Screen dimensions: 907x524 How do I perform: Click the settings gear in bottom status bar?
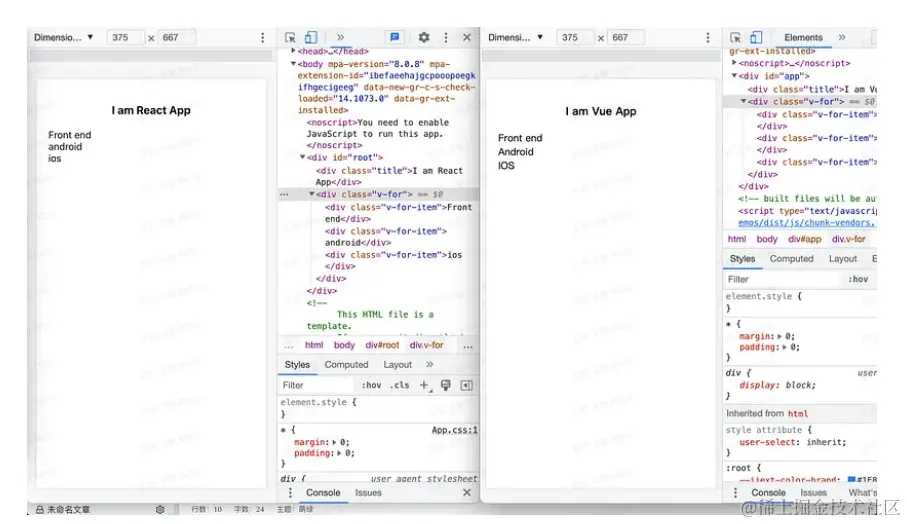160,510
